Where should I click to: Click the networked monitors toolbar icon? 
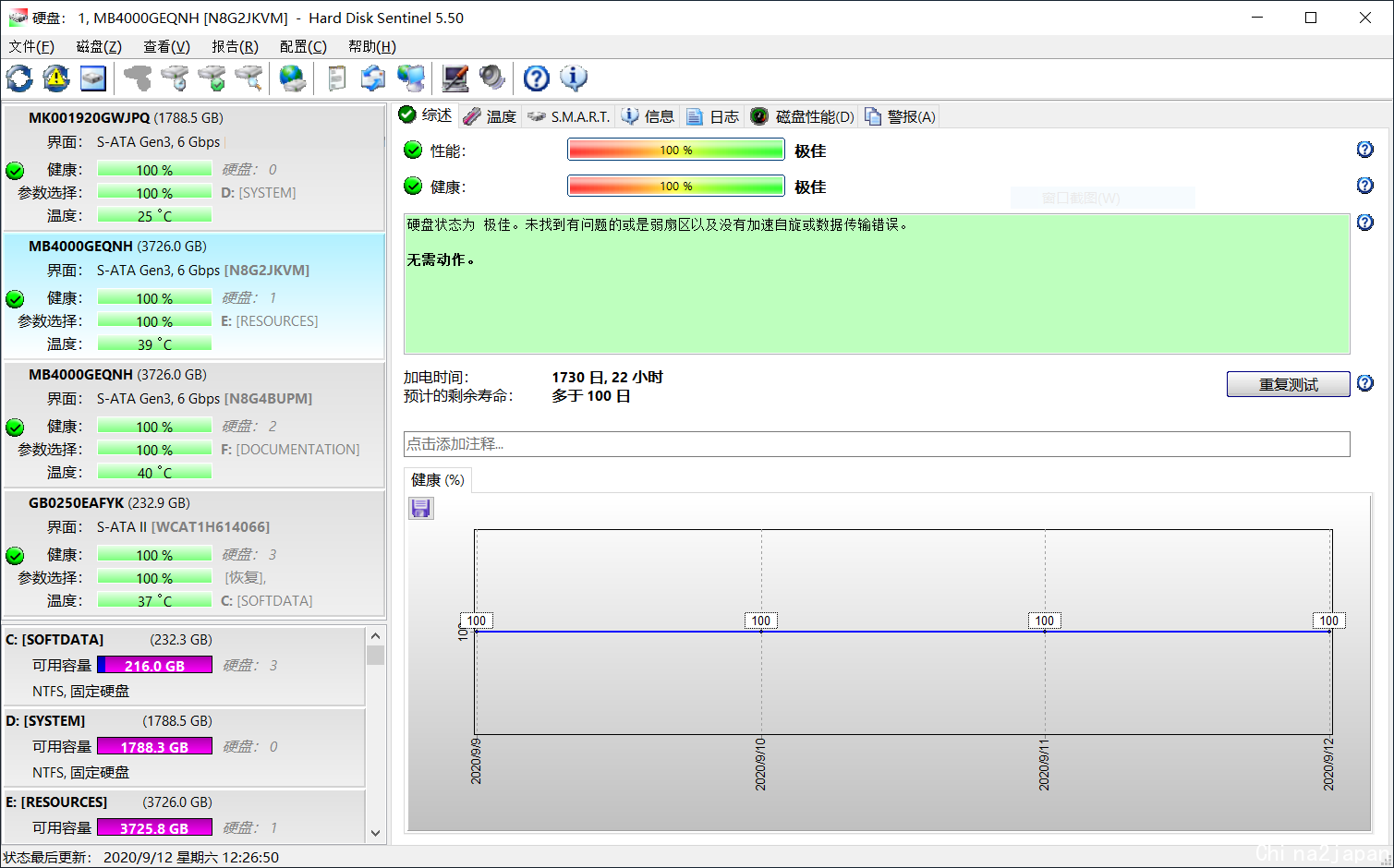click(411, 78)
